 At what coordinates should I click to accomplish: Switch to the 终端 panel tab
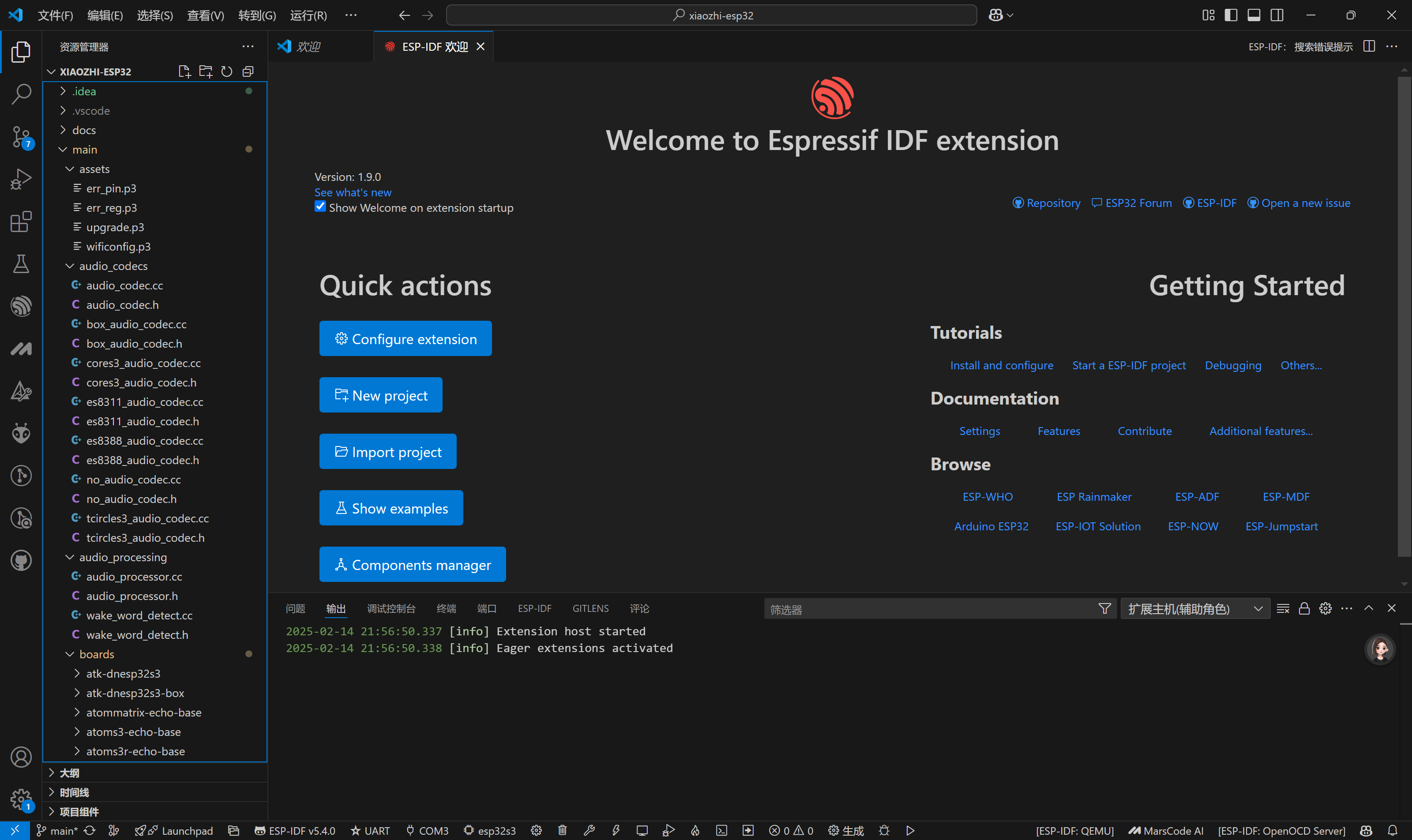[446, 608]
